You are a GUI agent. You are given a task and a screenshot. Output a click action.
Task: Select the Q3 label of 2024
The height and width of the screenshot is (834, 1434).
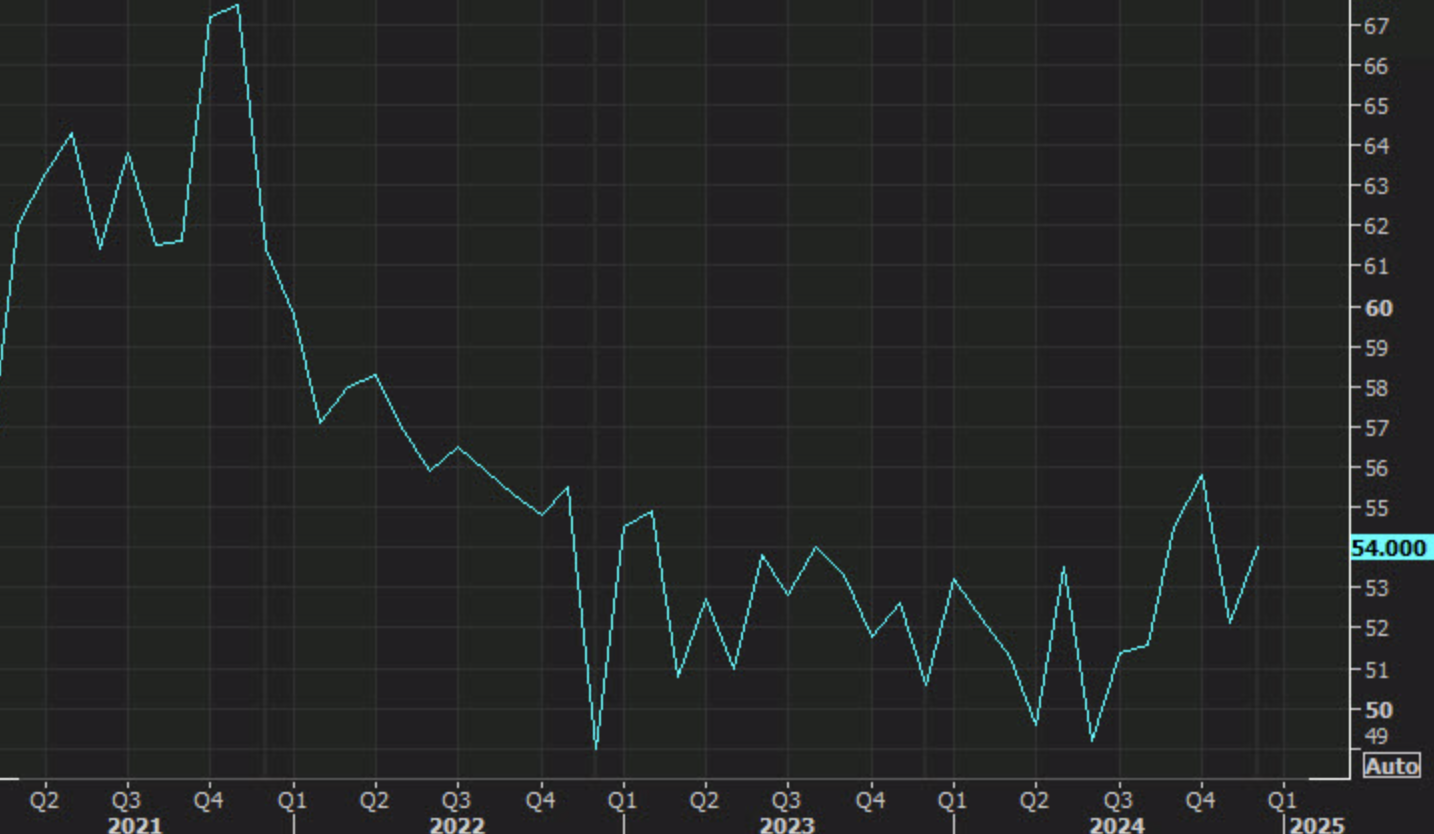click(x=1117, y=801)
